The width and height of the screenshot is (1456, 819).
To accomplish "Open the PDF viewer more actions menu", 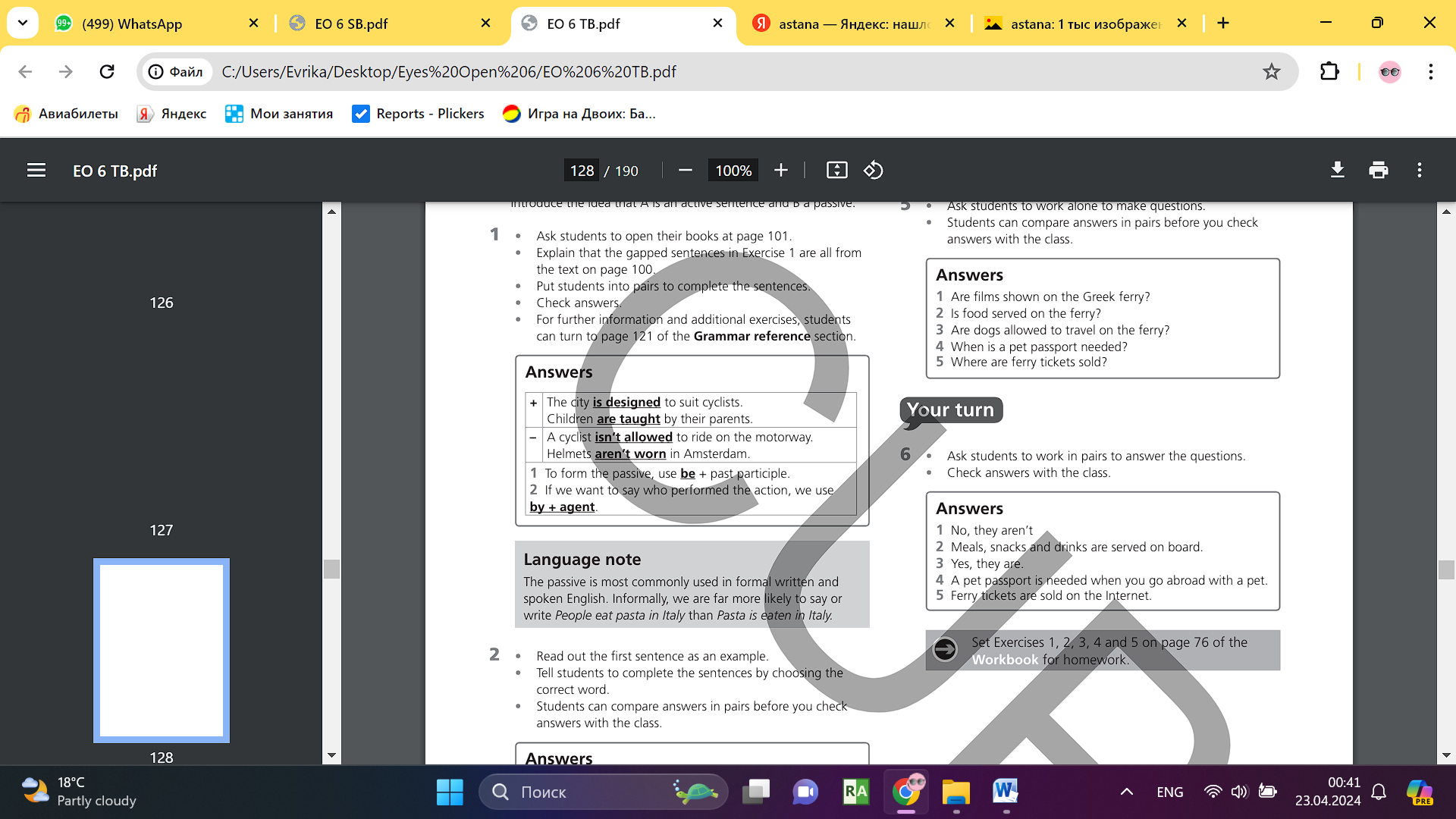I will 1419,171.
